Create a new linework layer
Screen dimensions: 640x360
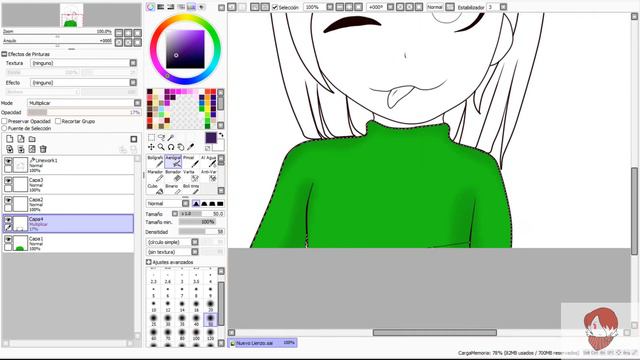[21, 139]
